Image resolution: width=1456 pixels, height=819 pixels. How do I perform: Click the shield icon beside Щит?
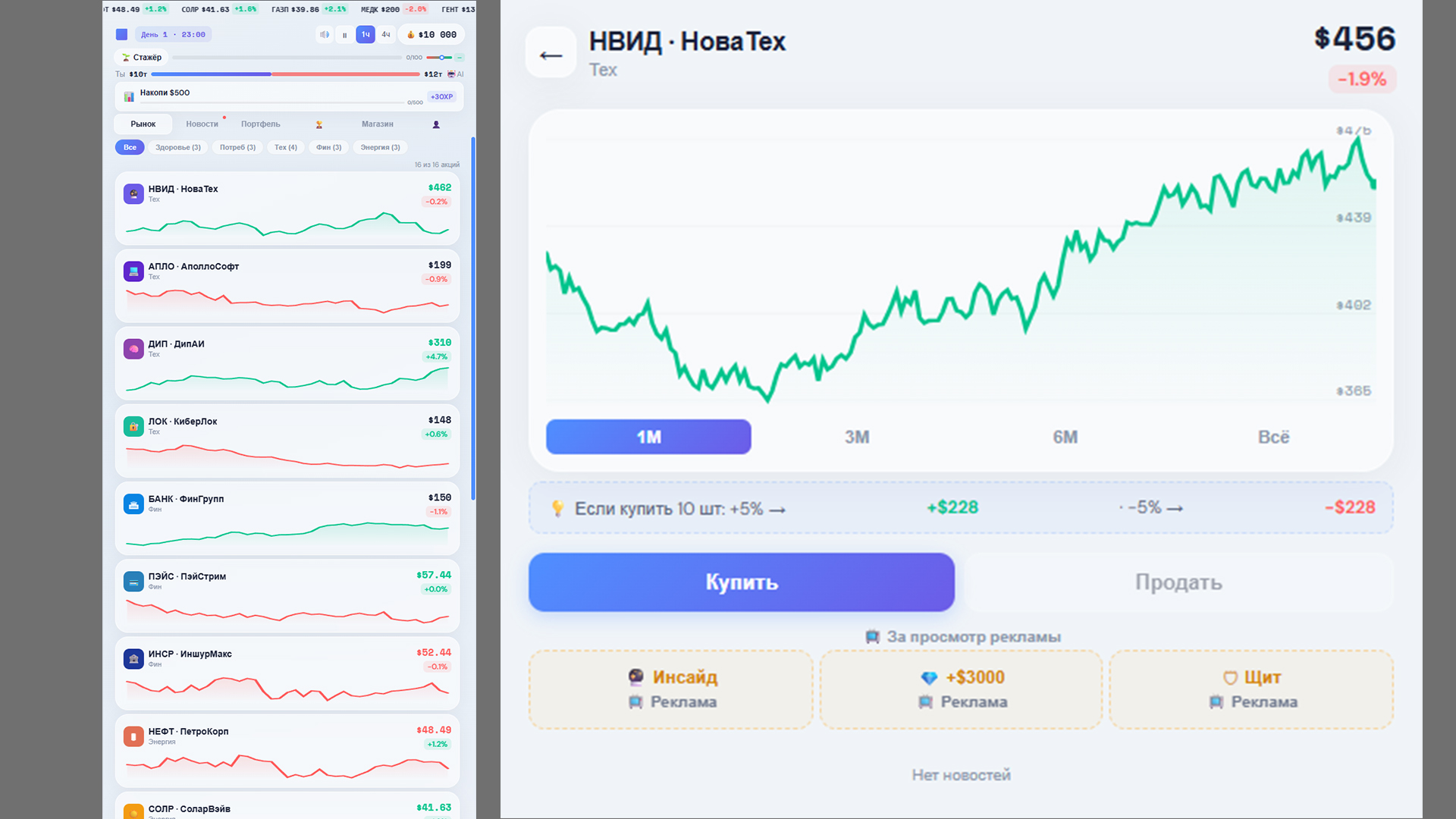point(1230,677)
